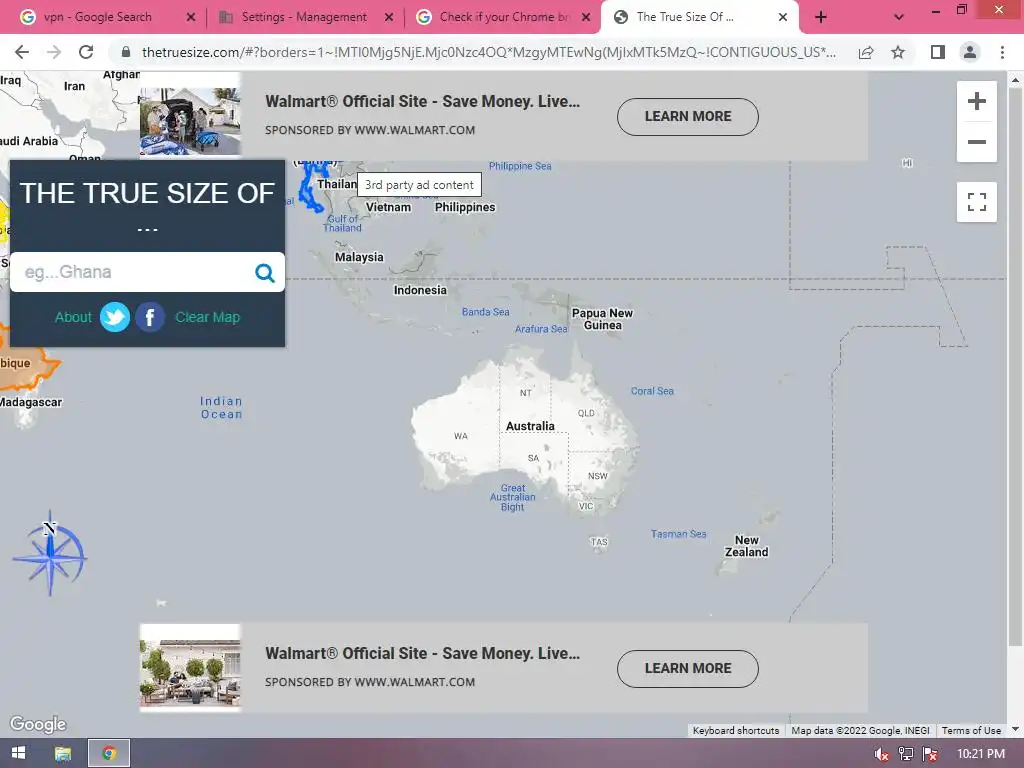Click the Vietnam map label
The height and width of the screenshot is (768, 1024).
pos(388,208)
